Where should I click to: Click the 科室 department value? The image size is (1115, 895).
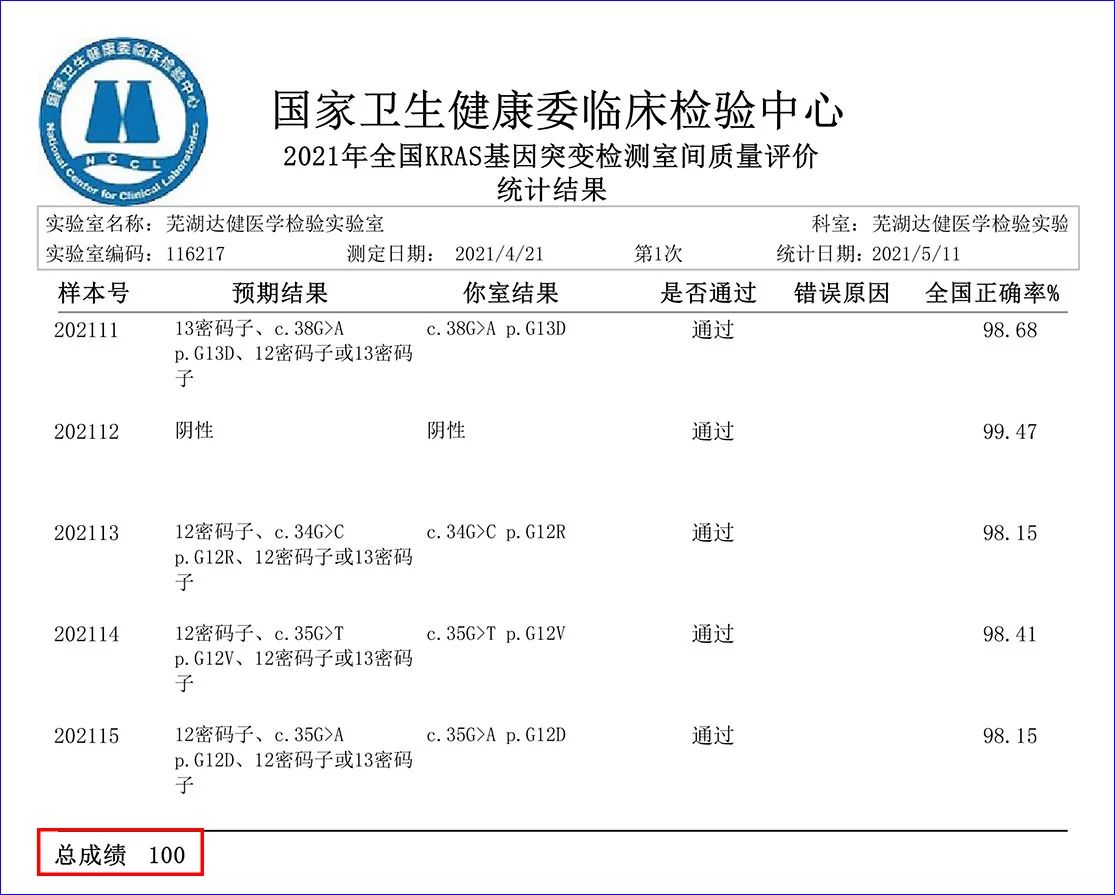point(969,225)
